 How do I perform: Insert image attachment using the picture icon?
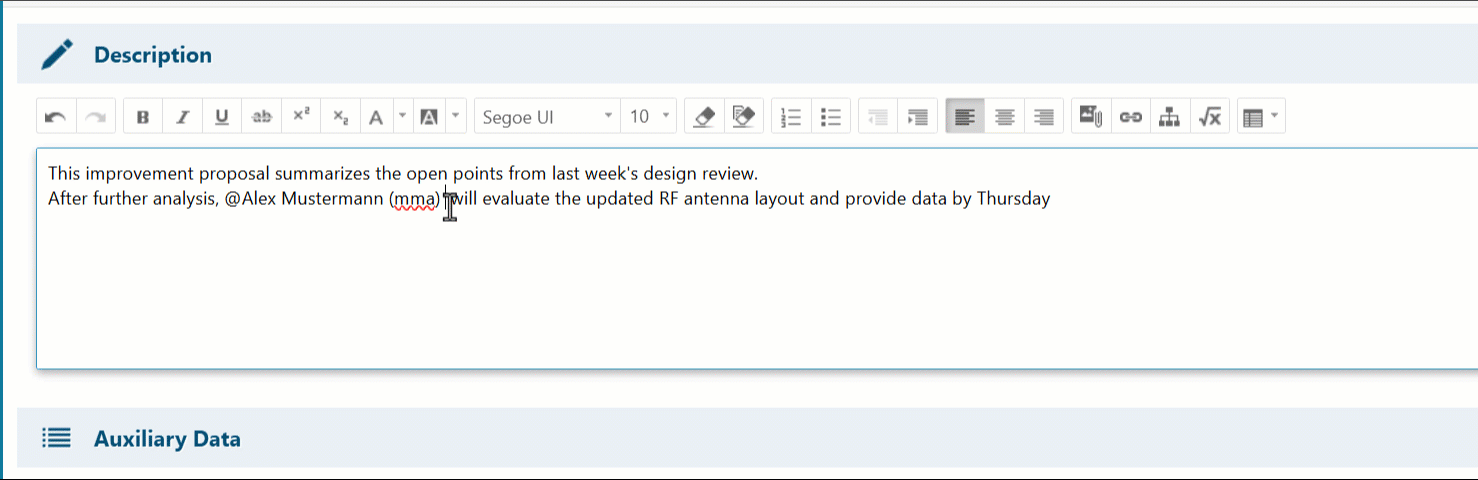pyautogui.click(x=1090, y=117)
